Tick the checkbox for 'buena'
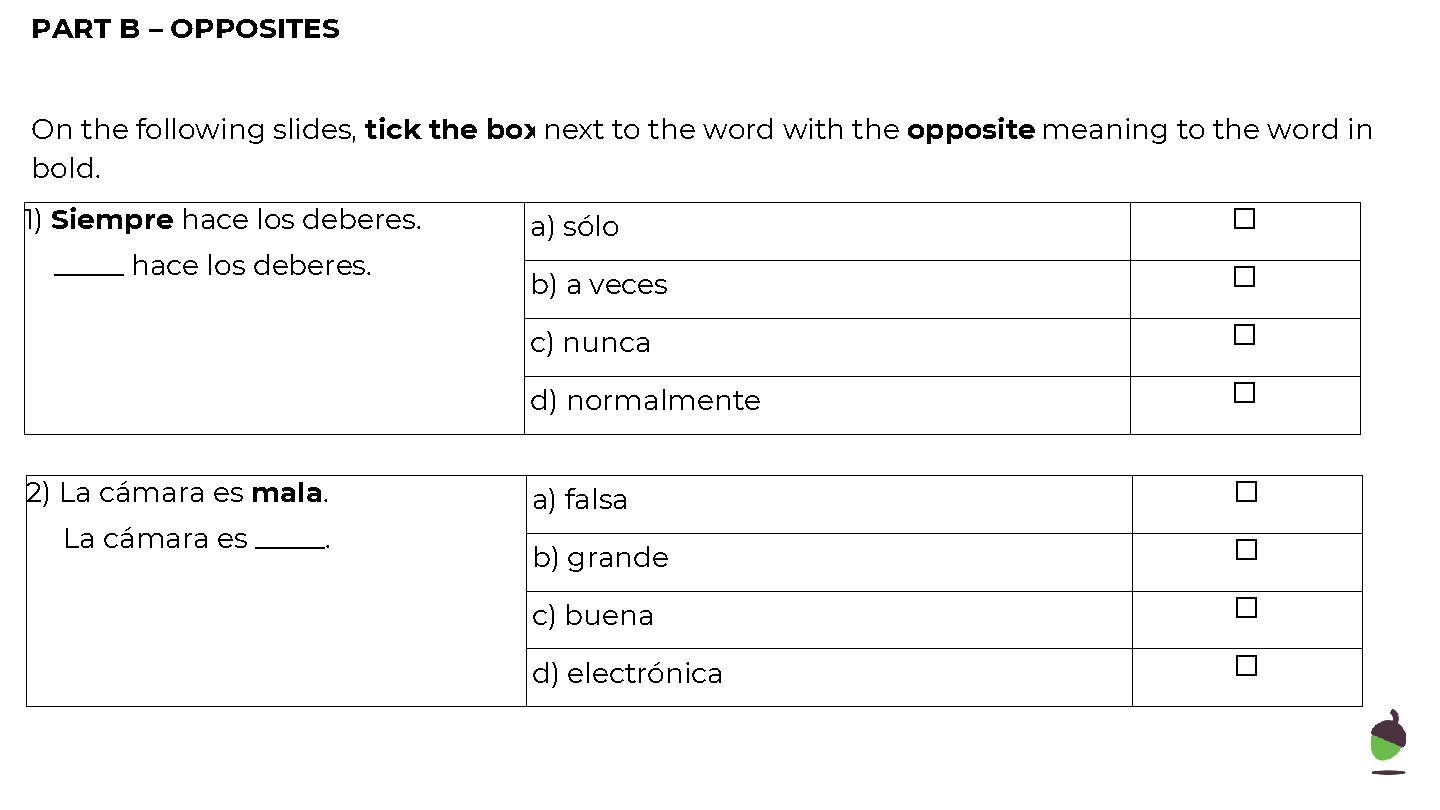Image resolution: width=1440 pixels, height=810 pixels. [x=1246, y=608]
